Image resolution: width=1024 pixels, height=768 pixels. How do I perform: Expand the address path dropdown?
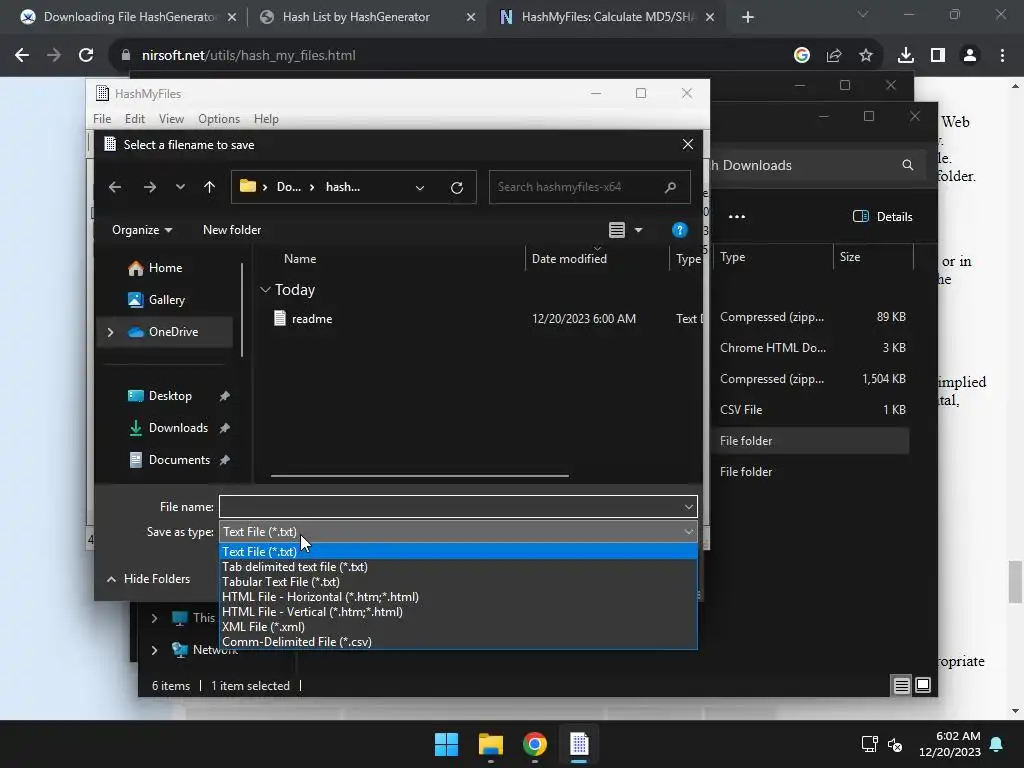tap(420, 187)
